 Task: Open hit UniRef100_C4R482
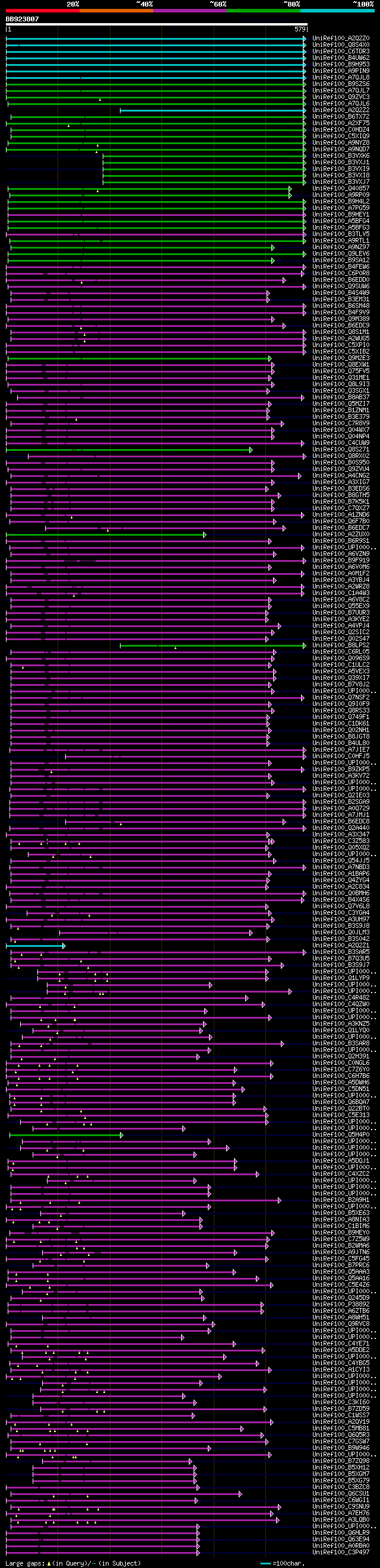click(341, 998)
